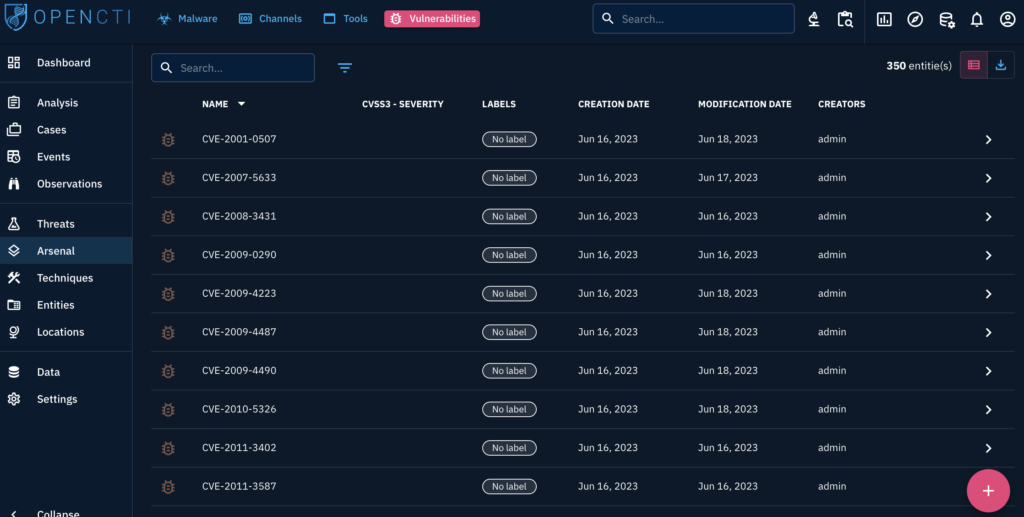Click the filter list icon beside search
The width and height of the screenshot is (1024, 517).
pyautogui.click(x=344, y=68)
